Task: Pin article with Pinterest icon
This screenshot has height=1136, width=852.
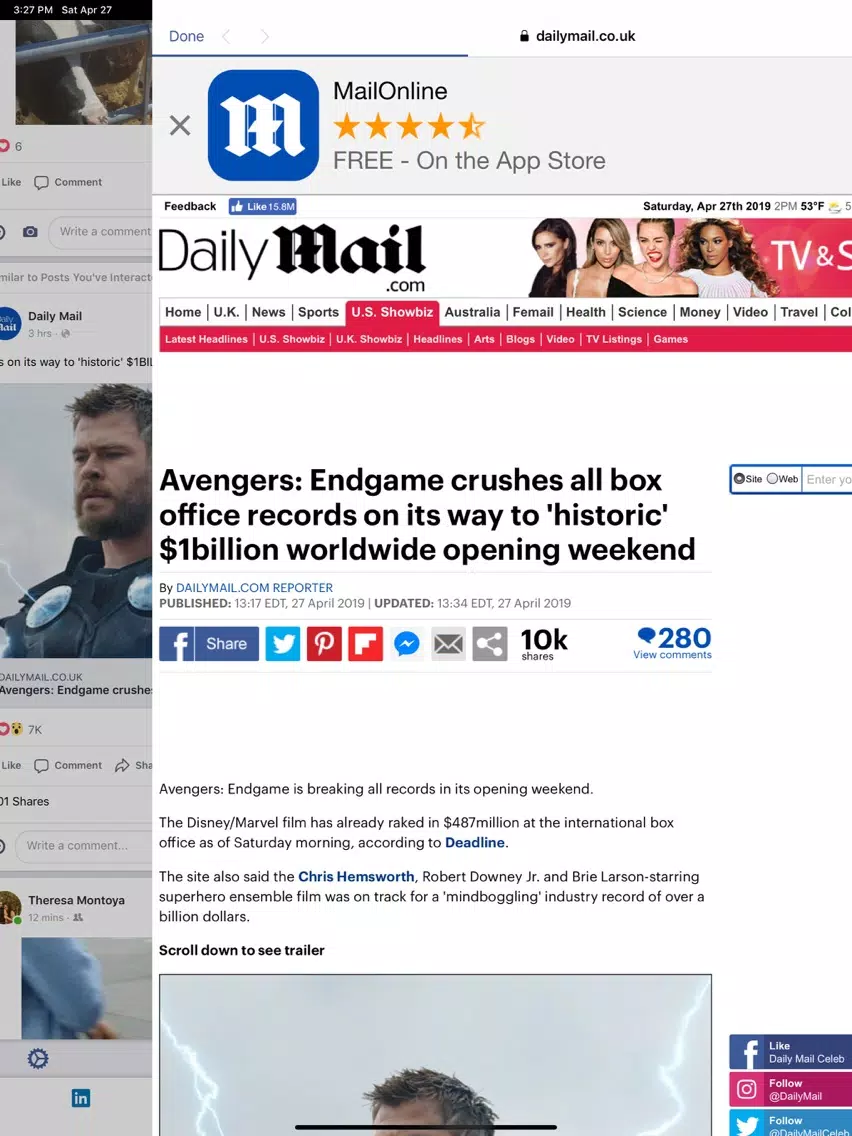Action: [x=324, y=643]
